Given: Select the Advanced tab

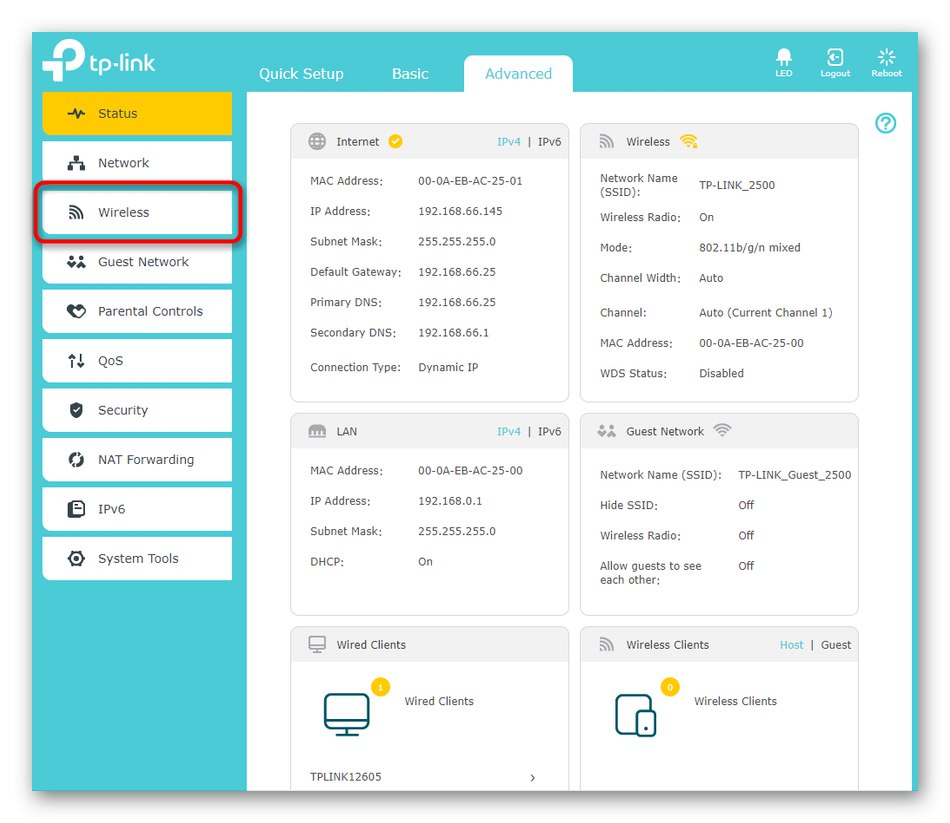Looking at the screenshot, I should [518, 74].
